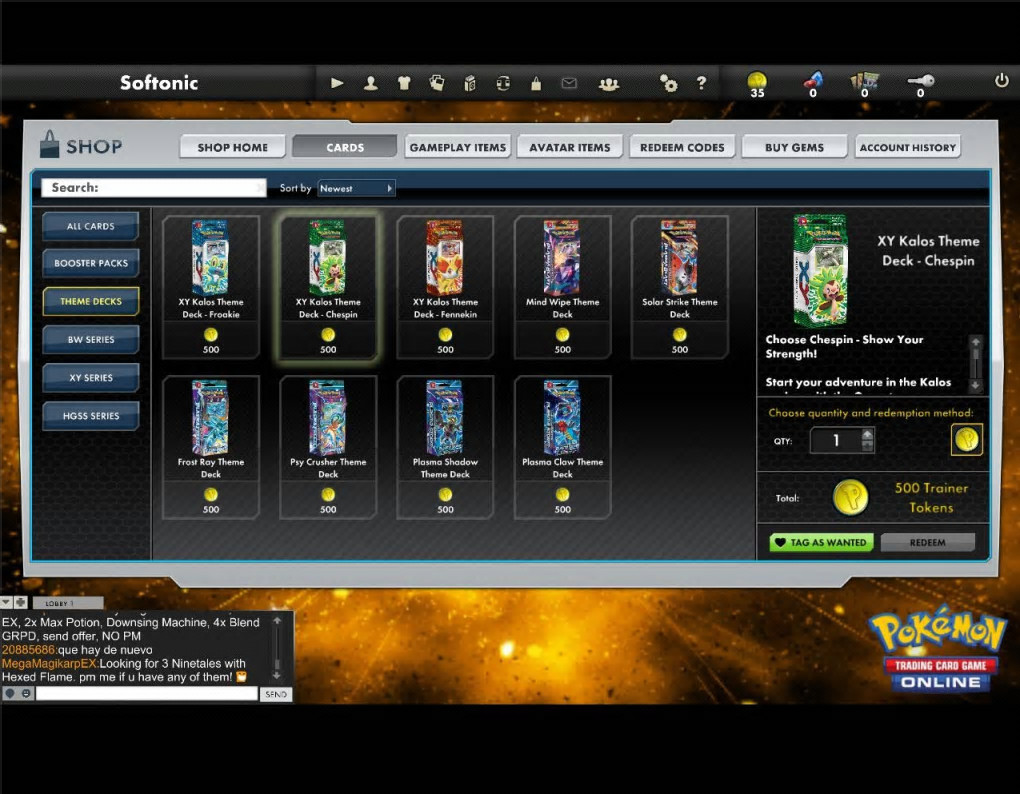Click the booster packs counter icon

(x=865, y=85)
